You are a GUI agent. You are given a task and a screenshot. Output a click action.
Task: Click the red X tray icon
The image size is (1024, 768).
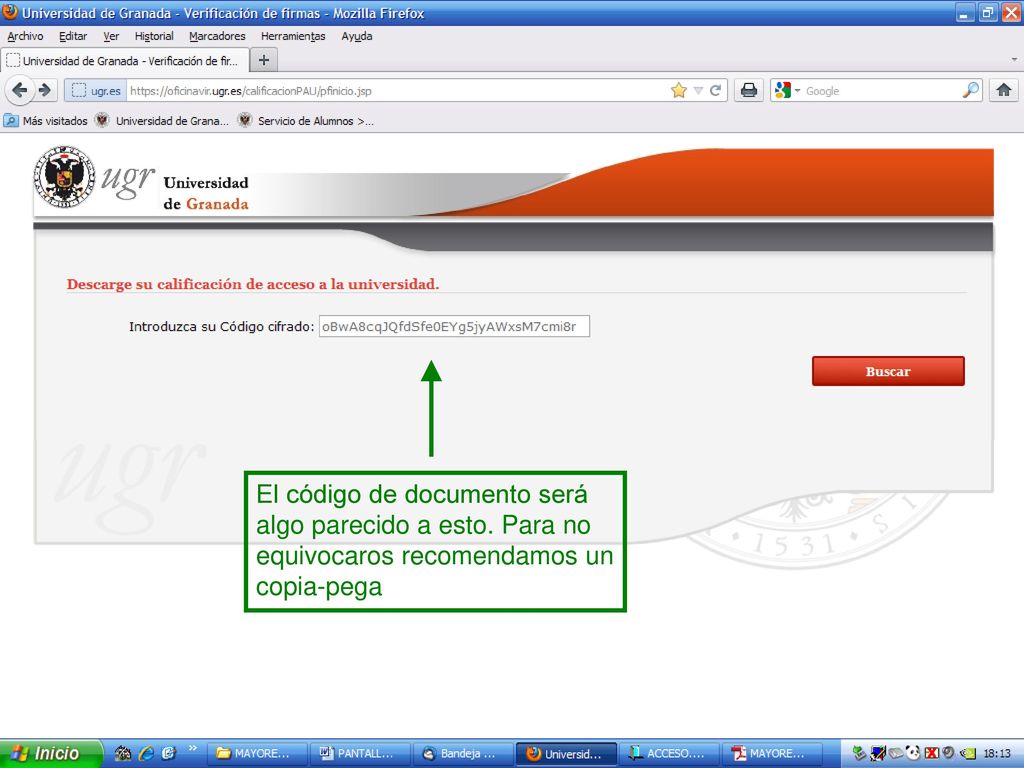point(931,754)
